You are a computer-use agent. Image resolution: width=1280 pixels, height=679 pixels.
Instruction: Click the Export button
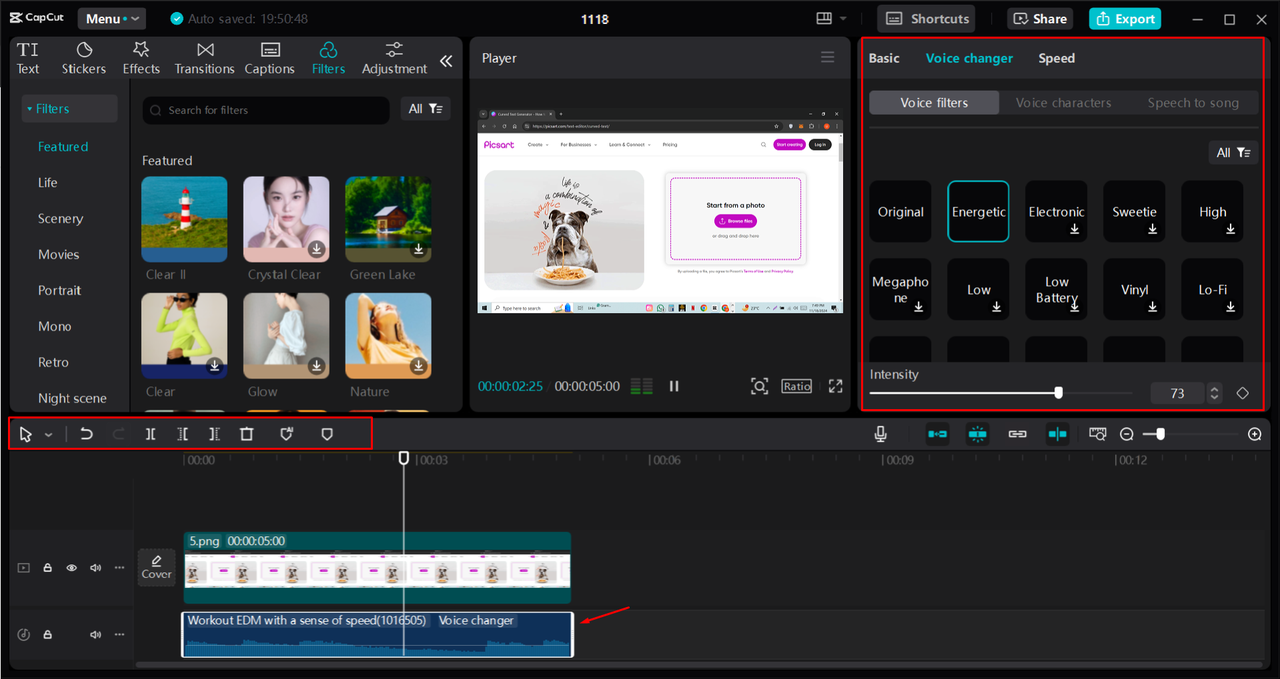click(x=1124, y=18)
